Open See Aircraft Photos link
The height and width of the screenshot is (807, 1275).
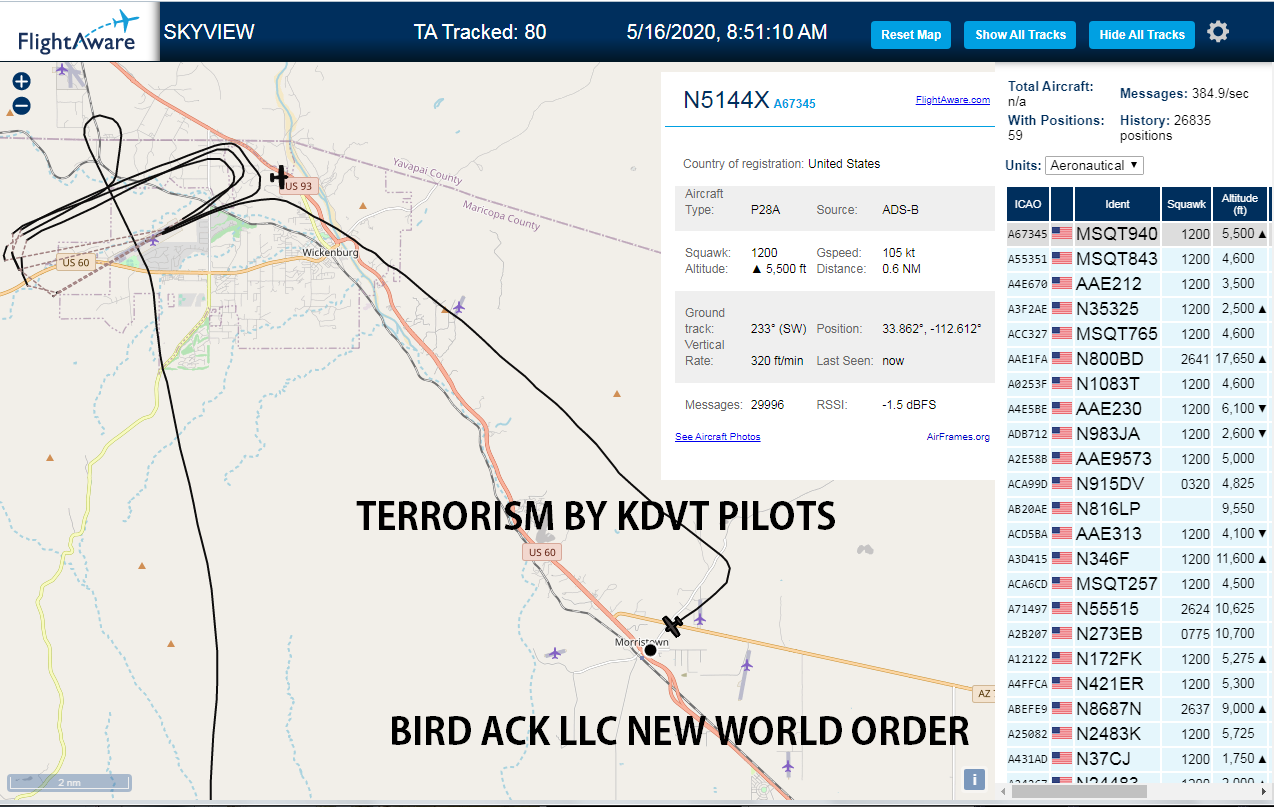click(718, 437)
